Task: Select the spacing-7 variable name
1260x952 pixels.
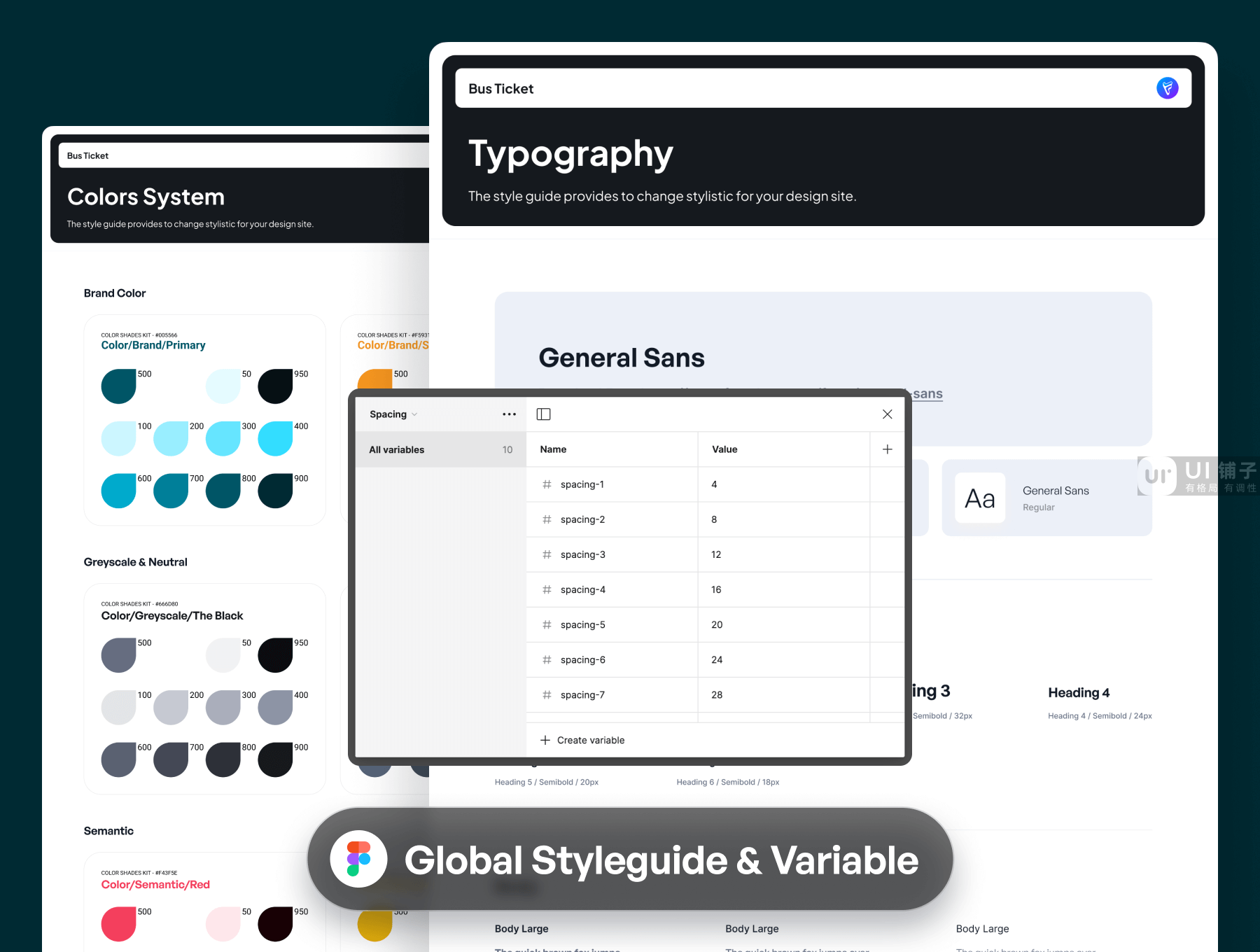Action: click(582, 694)
